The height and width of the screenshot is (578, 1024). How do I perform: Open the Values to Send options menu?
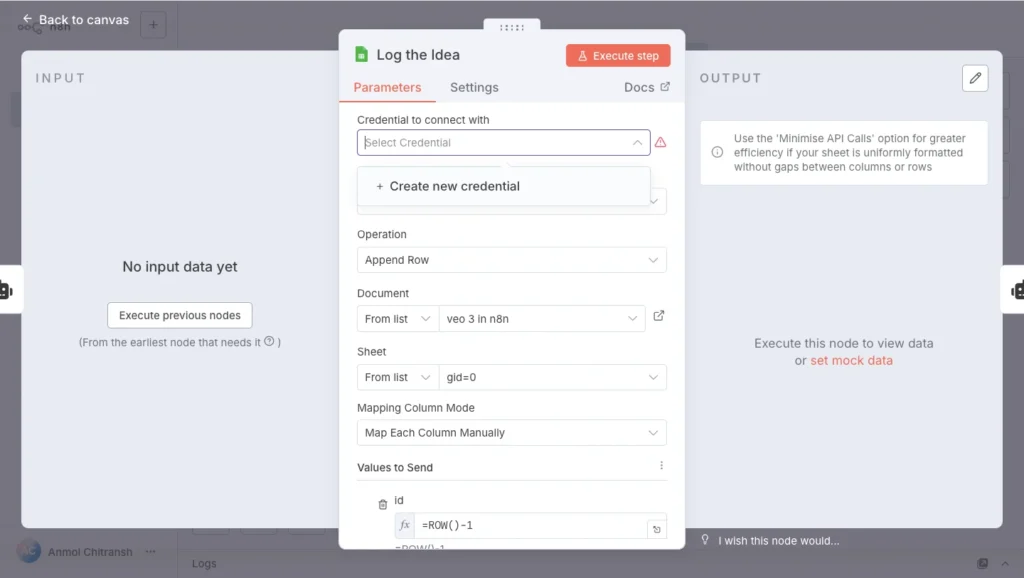click(661, 466)
